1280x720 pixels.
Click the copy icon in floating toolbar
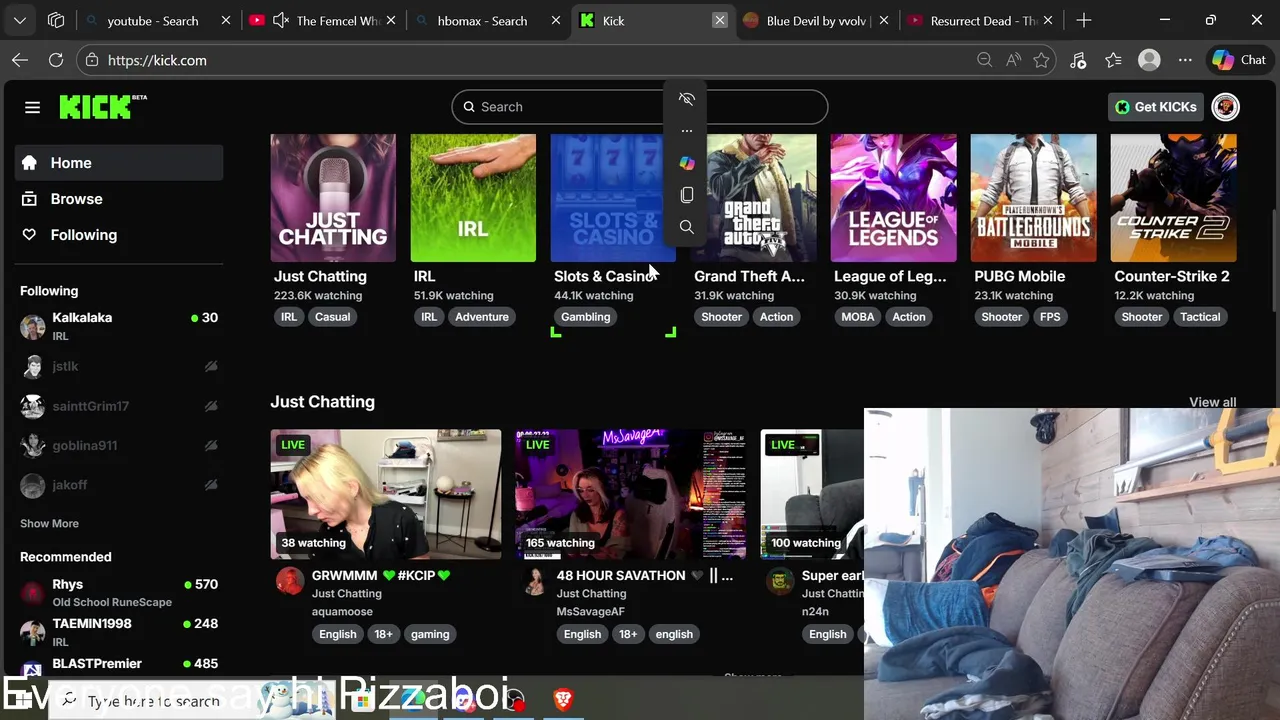pyautogui.click(x=687, y=195)
